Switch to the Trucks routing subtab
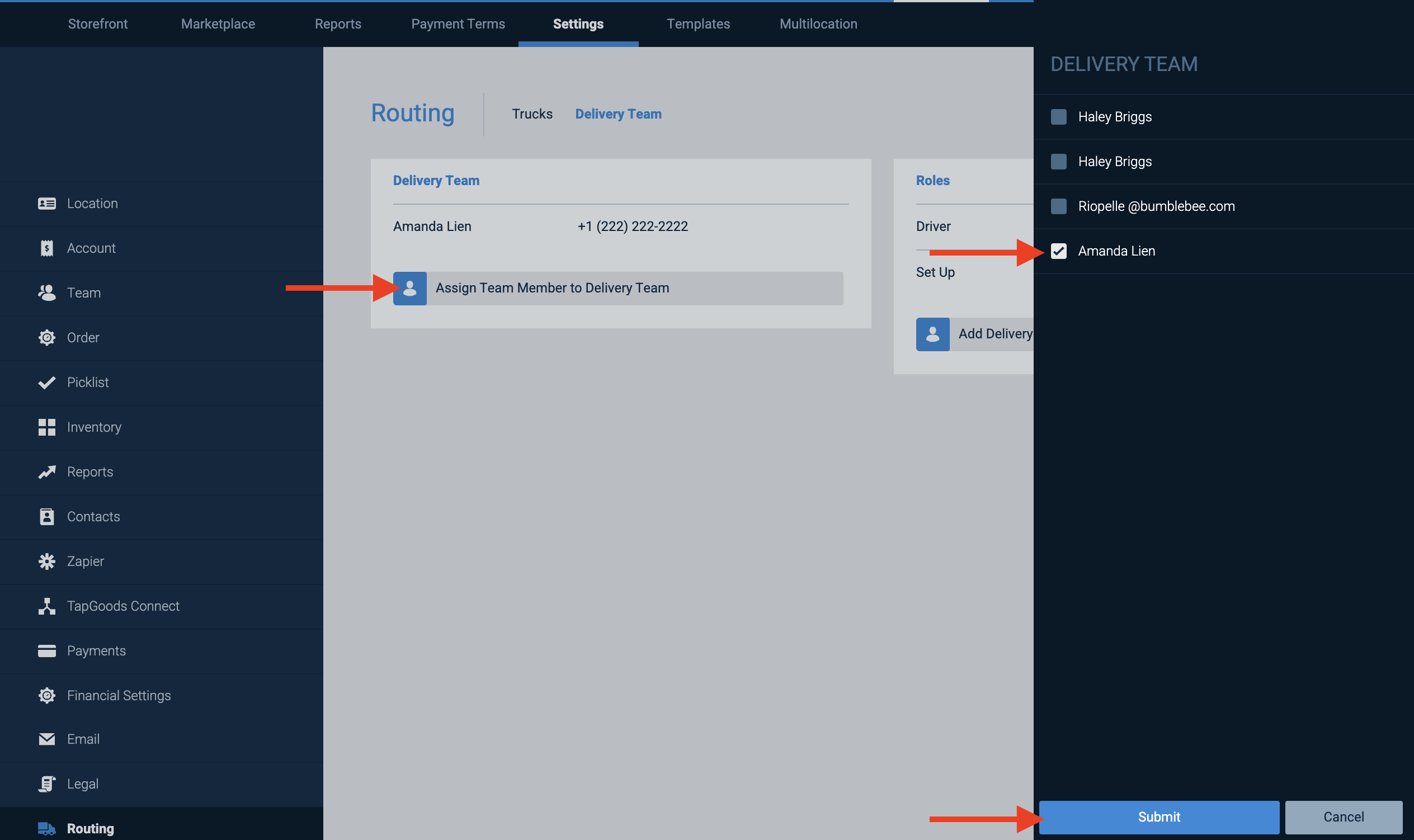This screenshot has height=840, width=1414. pyautogui.click(x=532, y=114)
